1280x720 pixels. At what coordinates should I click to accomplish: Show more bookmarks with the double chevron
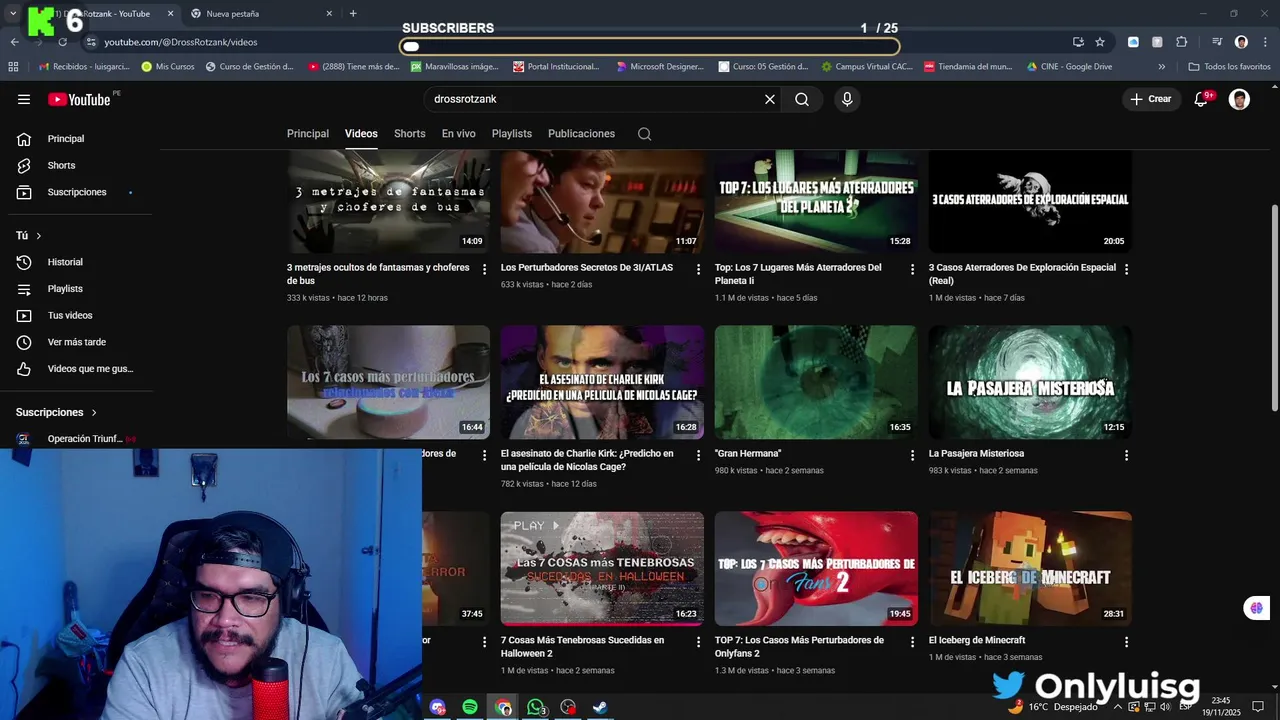click(x=1161, y=67)
